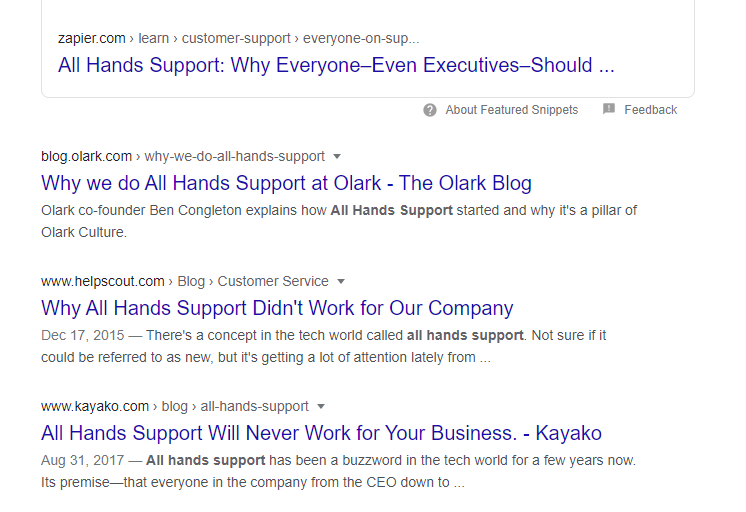The image size is (746, 512).
Task: Click 'customer-support' in the zapier breadcrumb
Action: point(236,38)
